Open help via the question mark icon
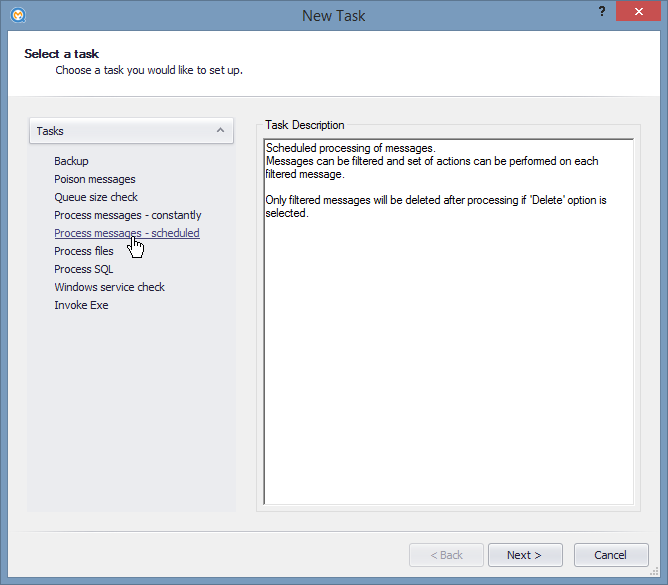Viewport: 668px width, 585px height. (602, 12)
